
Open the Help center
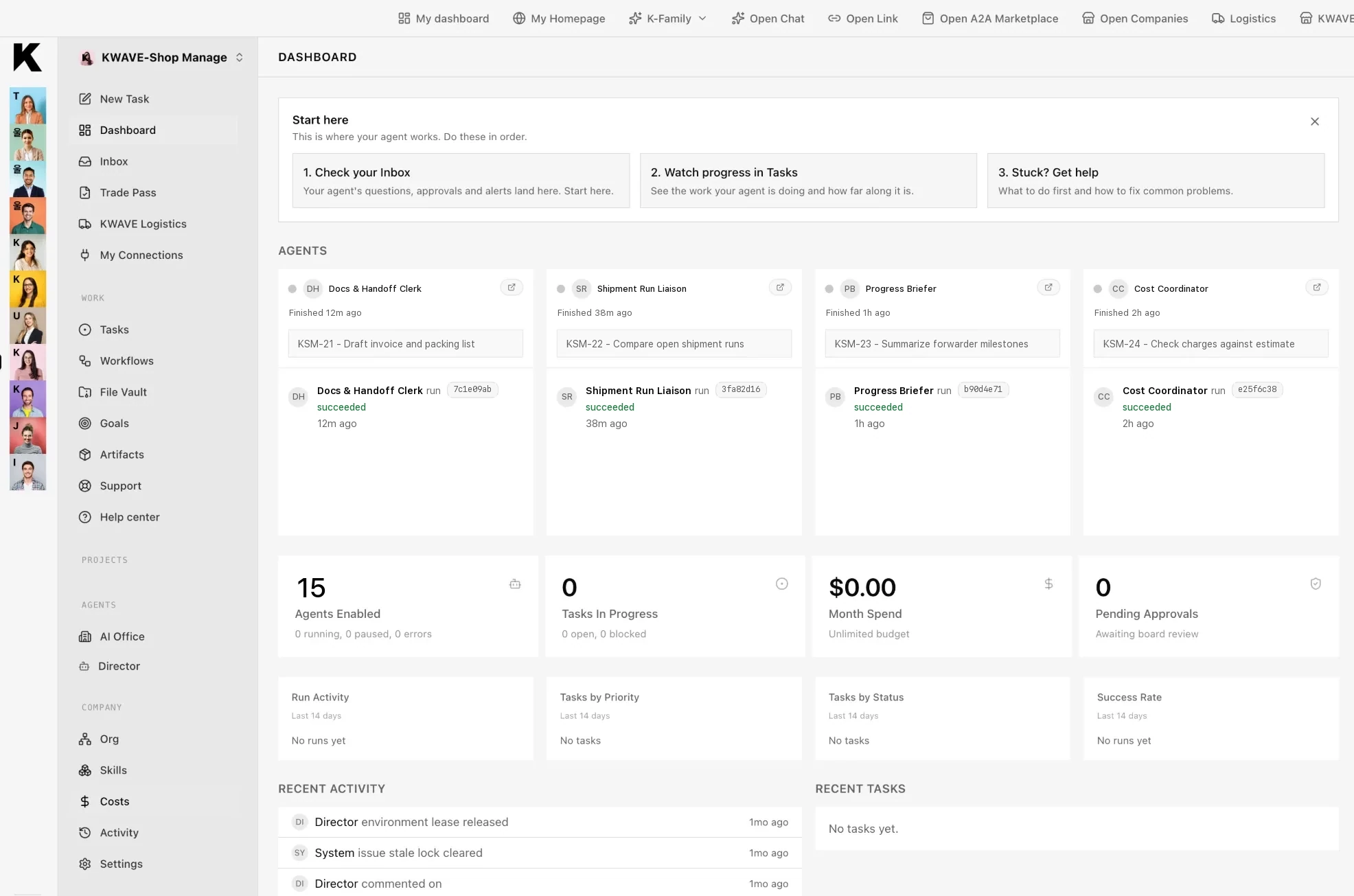point(152,517)
